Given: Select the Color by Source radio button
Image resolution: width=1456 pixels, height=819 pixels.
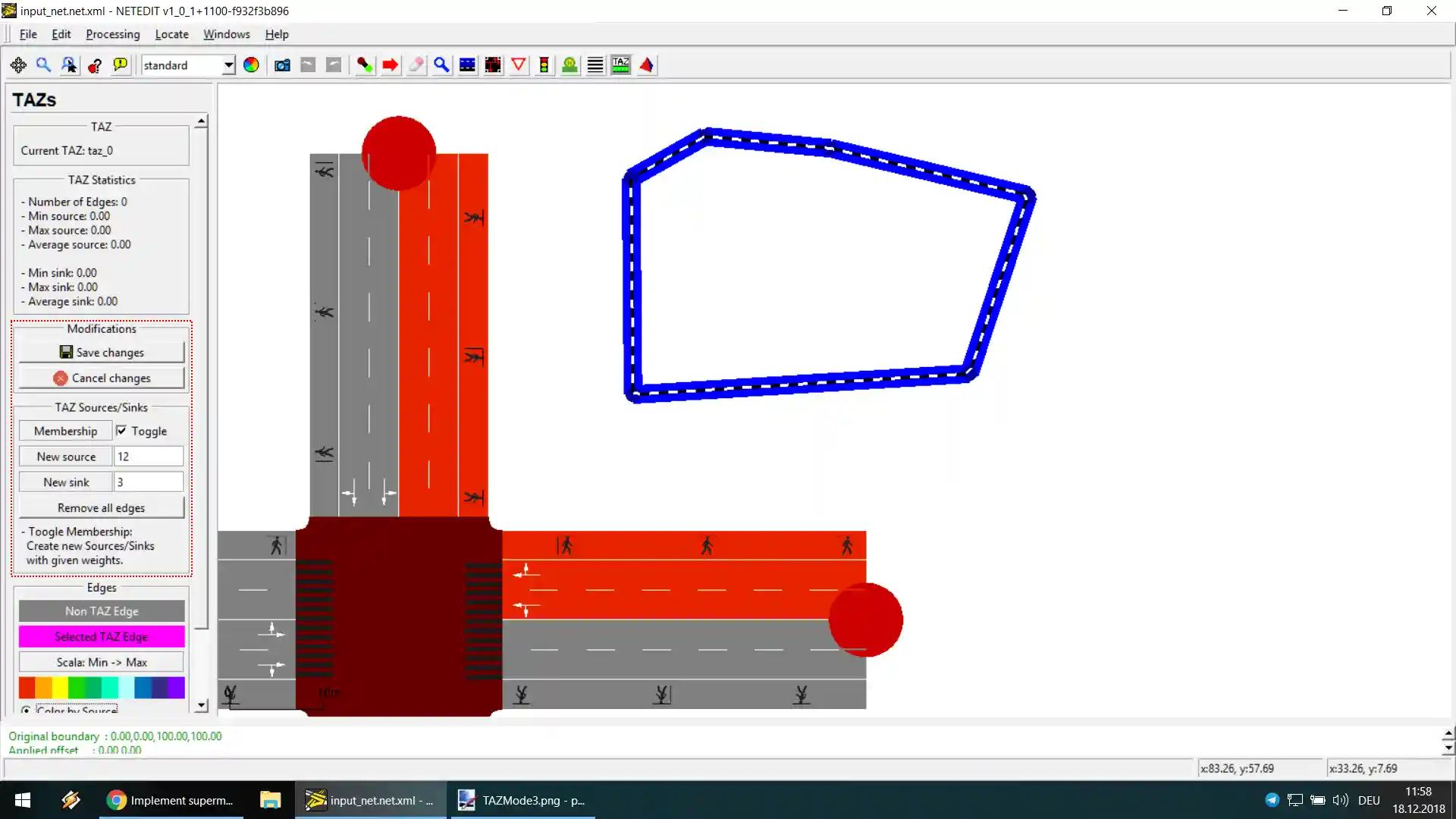Looking at the screenshot, I should click(27, 710).
